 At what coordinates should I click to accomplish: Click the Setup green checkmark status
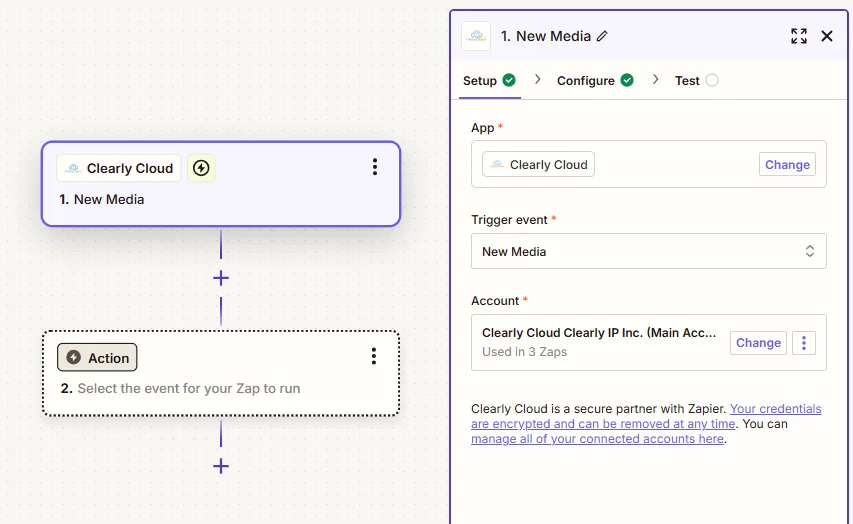[x=509, y=81]
